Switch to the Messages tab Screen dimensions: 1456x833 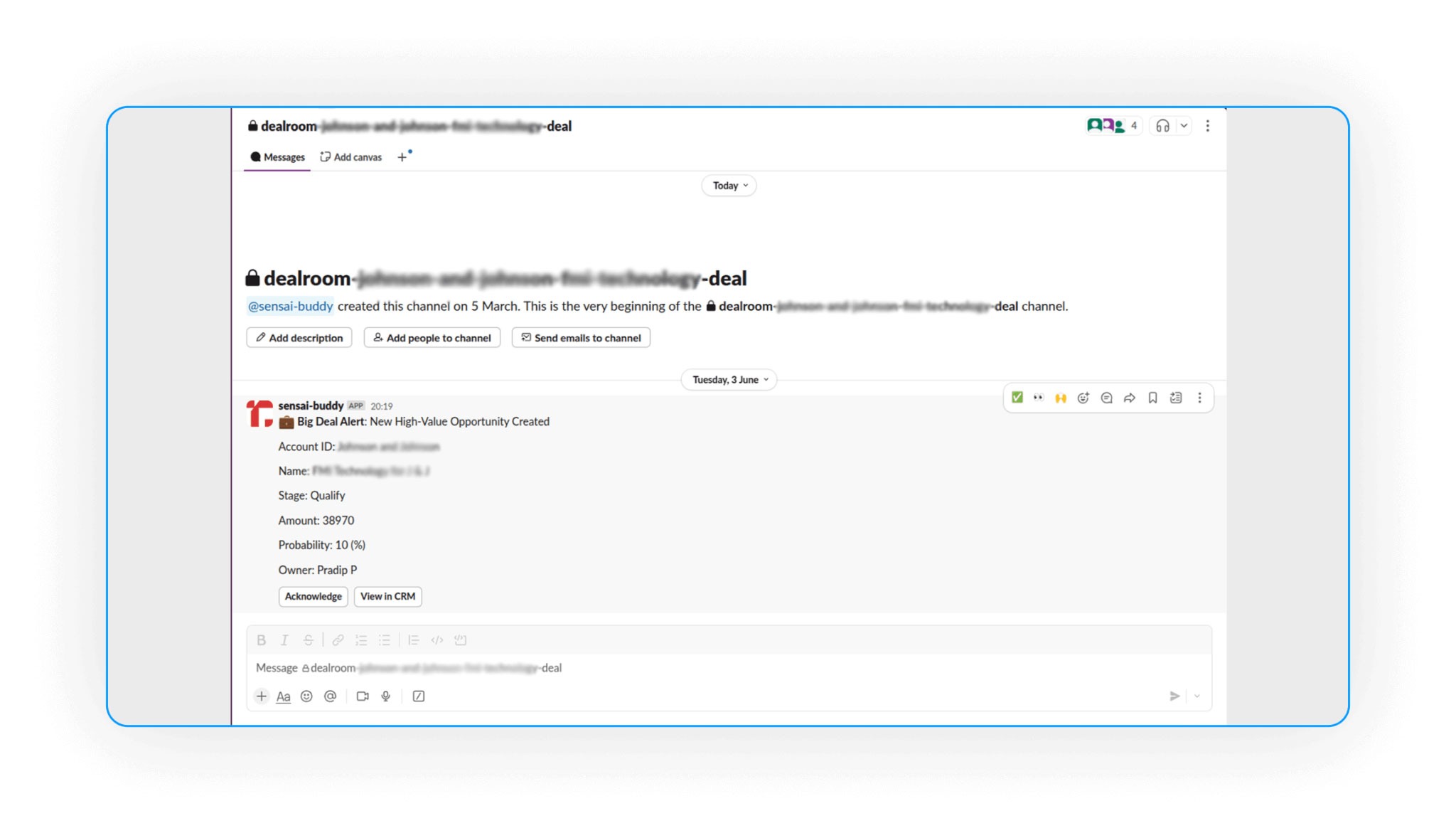click(277, 157)
